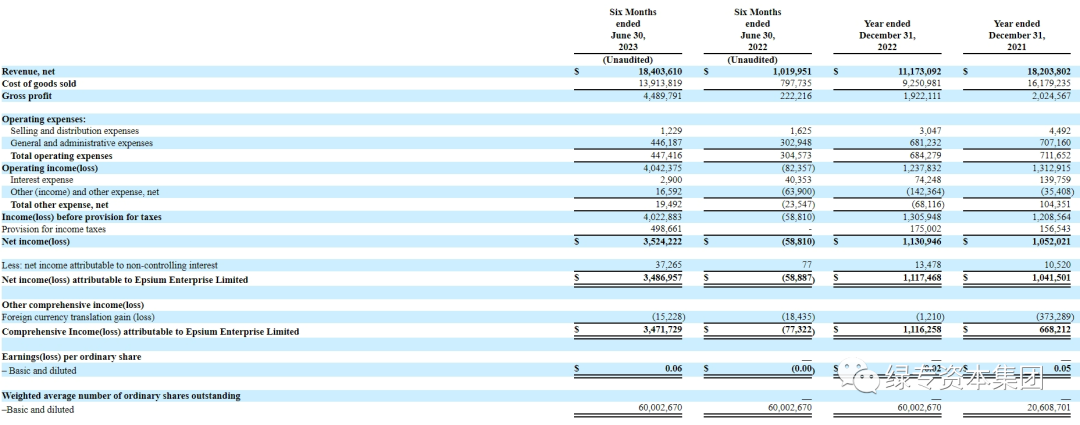Click the 2023 revenue value 18,403,610
The height and width of the screenshot is (425, 1080).
(x=653, y=72)
